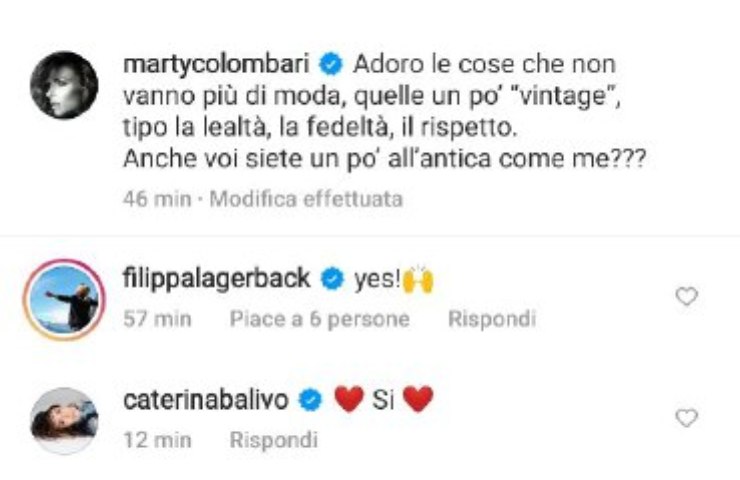The width and height of the screenshot is (740, 480).
Task: Click the martycolombari username
Action: (216, 64)
